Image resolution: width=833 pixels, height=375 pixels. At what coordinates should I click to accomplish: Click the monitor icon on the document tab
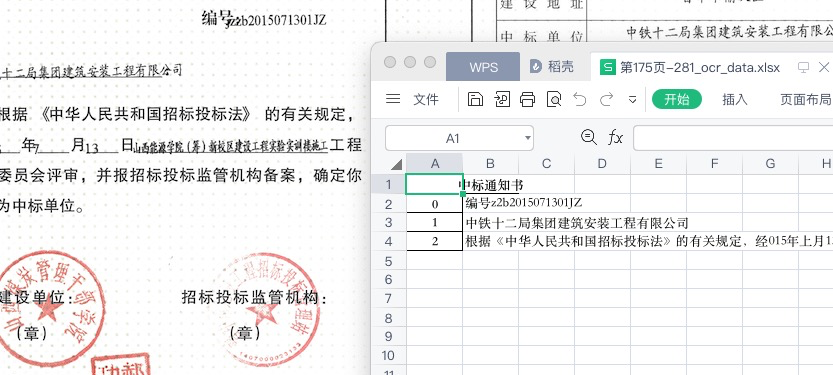(x=804, y=67)
